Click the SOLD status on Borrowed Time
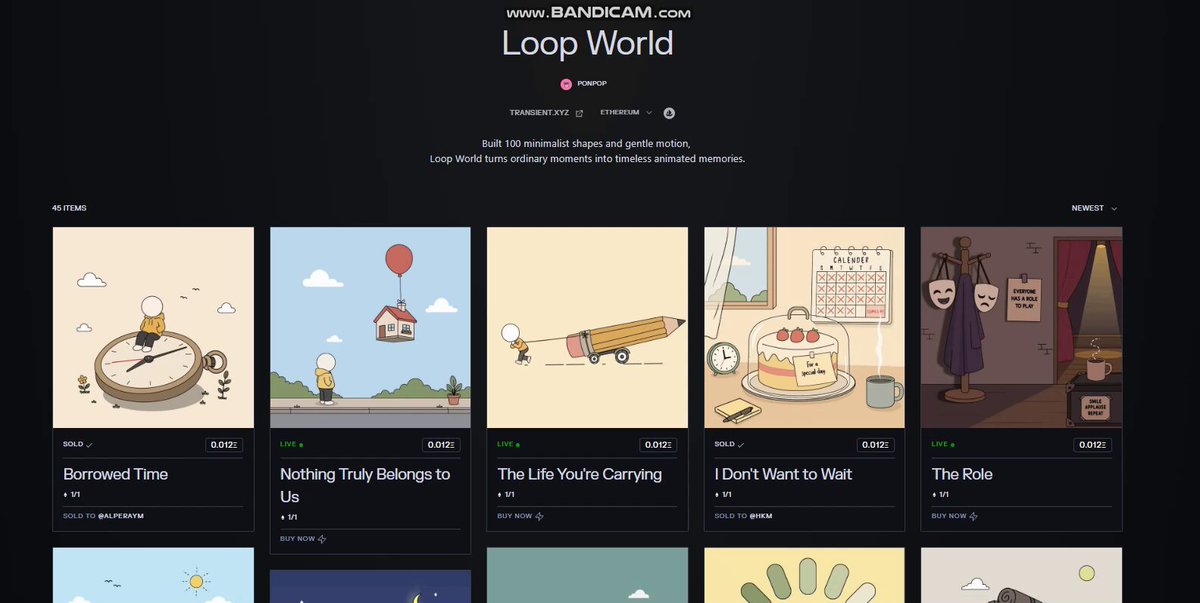 pyautogui.click(x=78, y=444)
